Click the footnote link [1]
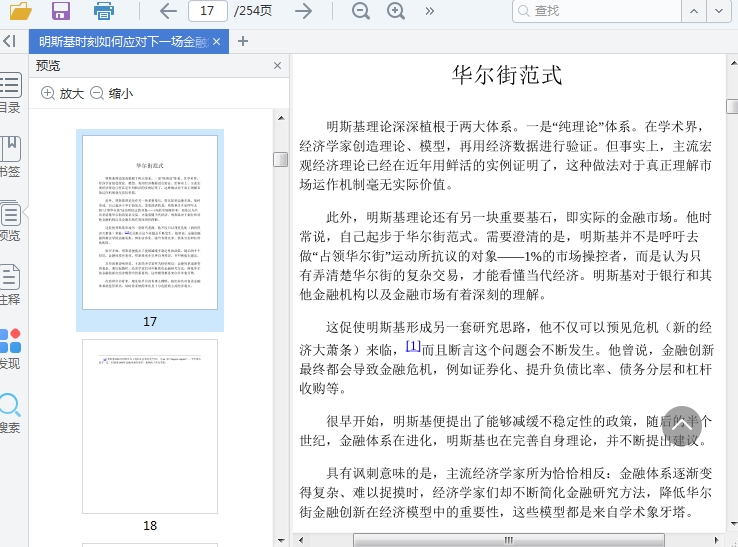Screen dimensions: 738x547 coord(413,346)
